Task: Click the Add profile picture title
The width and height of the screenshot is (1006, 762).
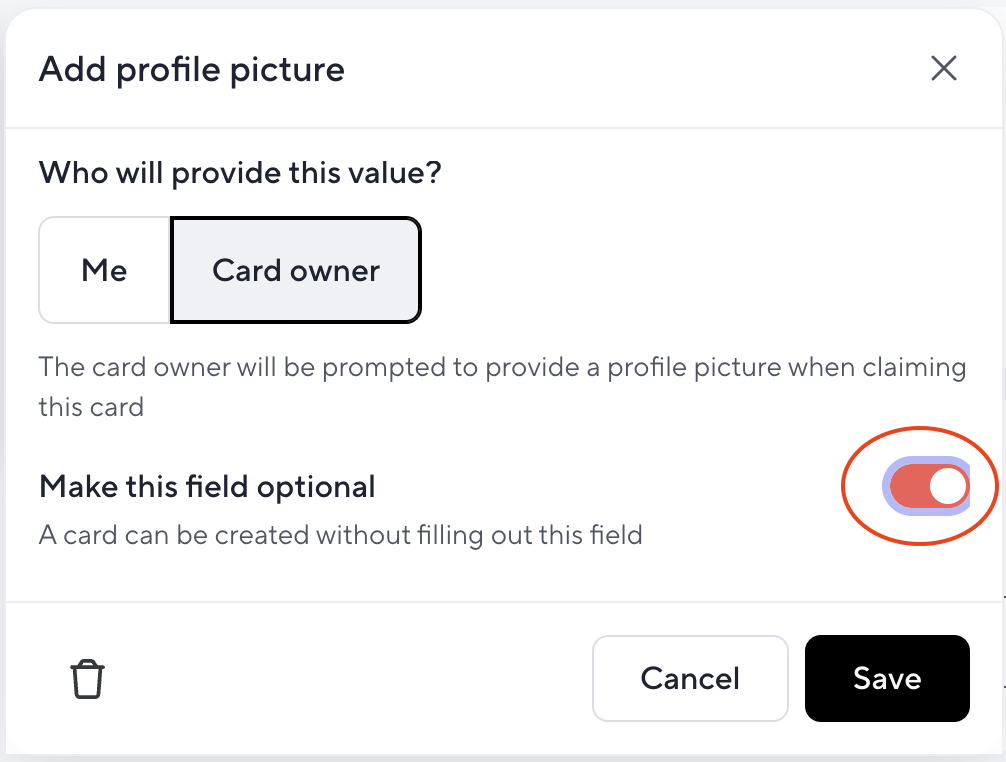Action: 192,69
